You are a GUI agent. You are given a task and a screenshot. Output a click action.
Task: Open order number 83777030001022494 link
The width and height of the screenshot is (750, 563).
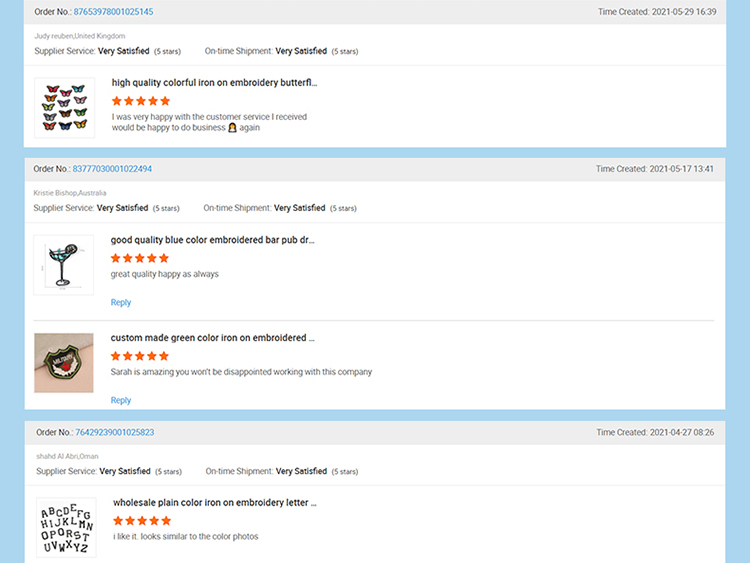[112, 169]
